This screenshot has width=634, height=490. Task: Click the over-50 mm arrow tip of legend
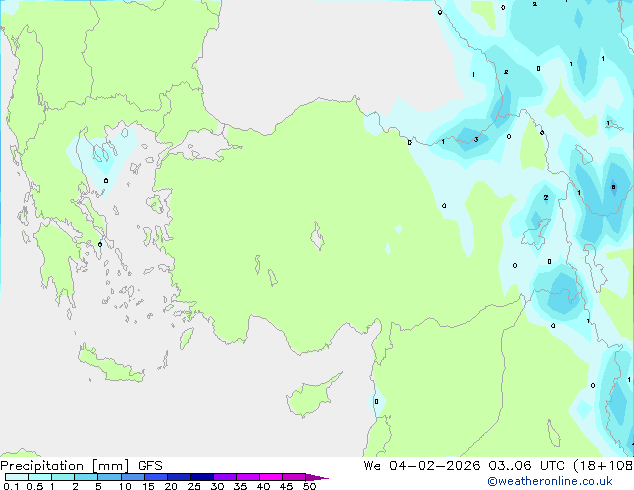317,477
